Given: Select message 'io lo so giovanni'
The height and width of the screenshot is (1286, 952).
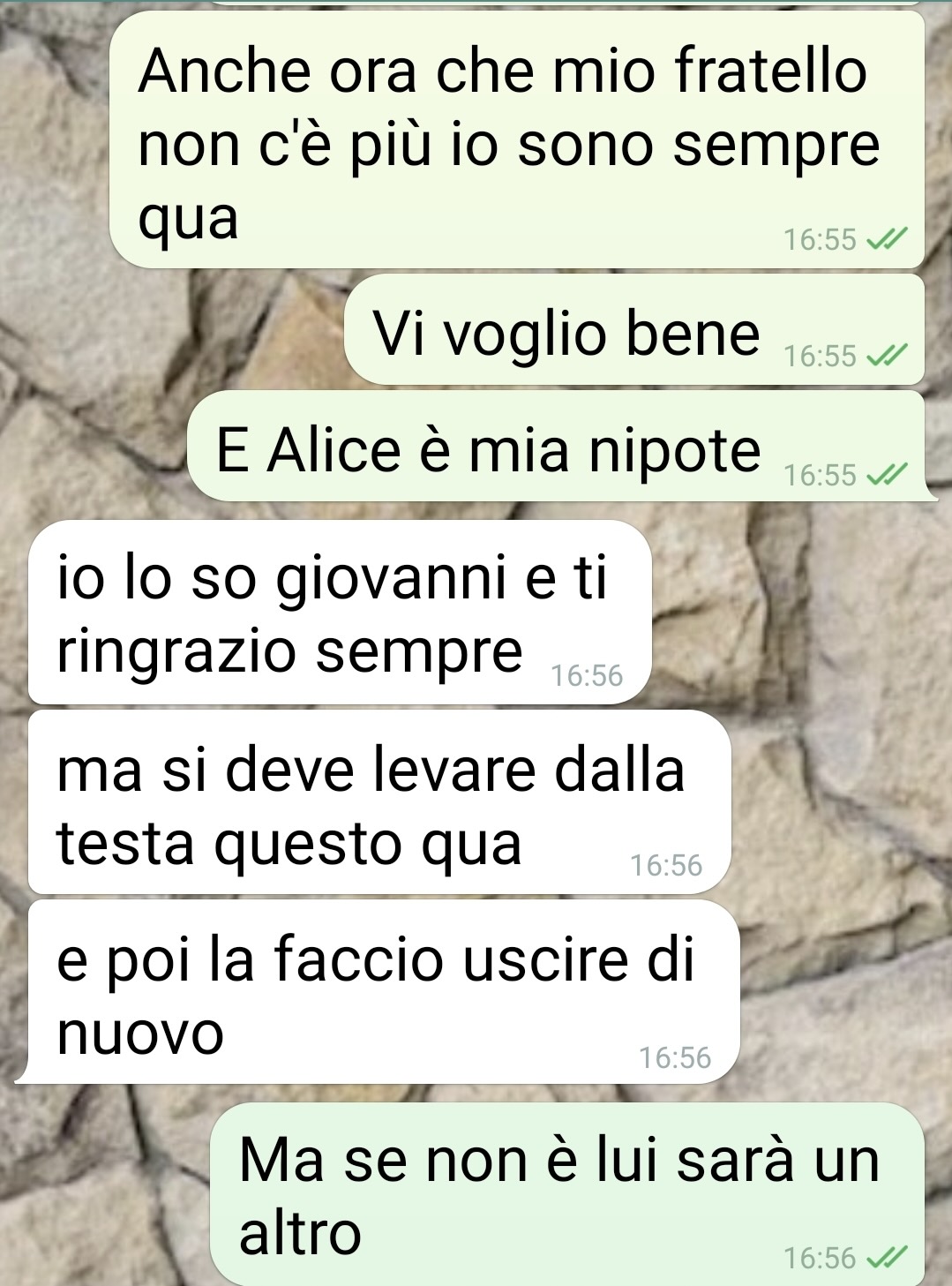Looking at the screenshot, I should pyautogui.click(x=340, y=612).
